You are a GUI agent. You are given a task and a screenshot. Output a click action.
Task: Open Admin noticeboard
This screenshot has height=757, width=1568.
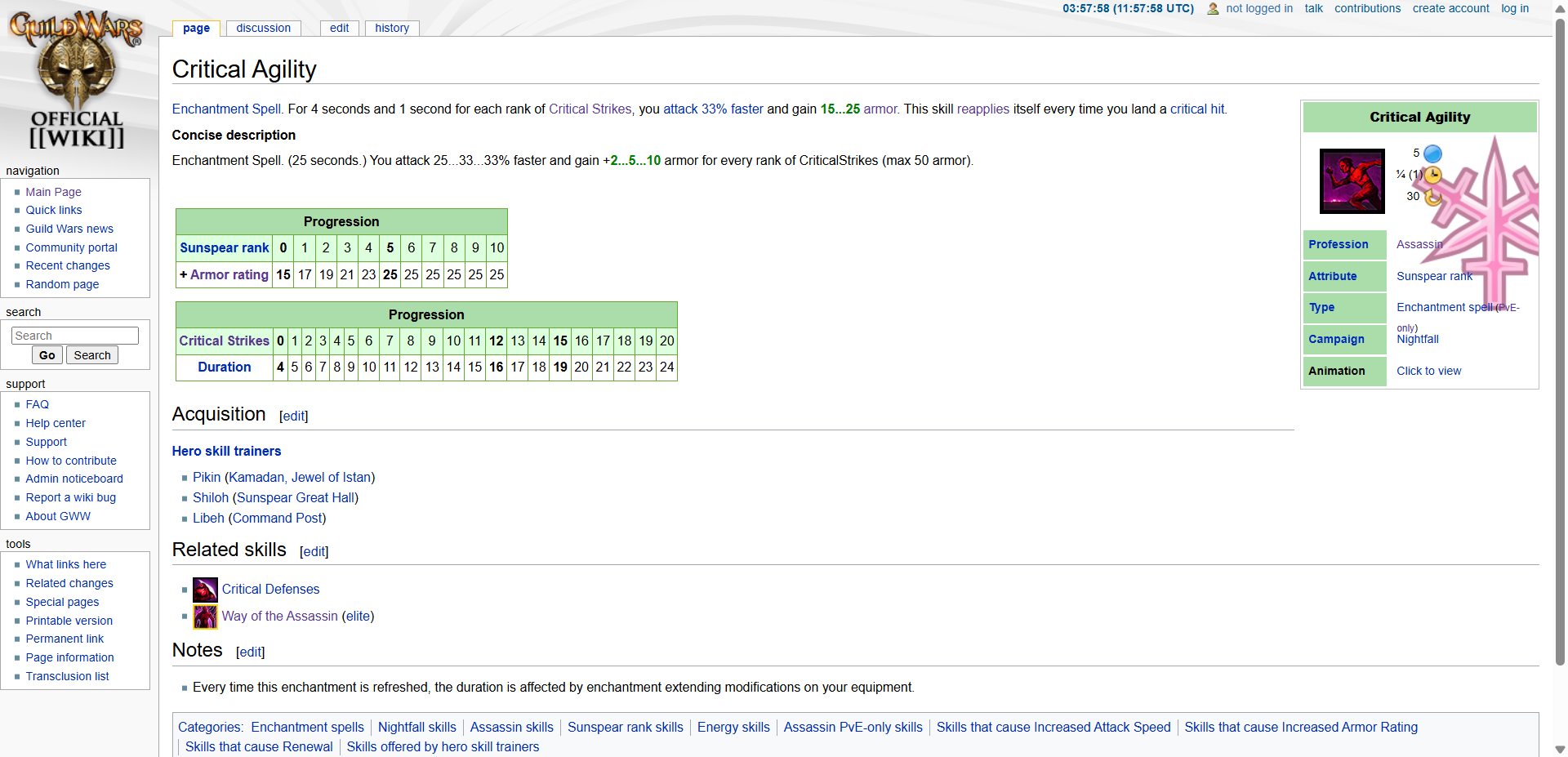(x=73, y=479)
